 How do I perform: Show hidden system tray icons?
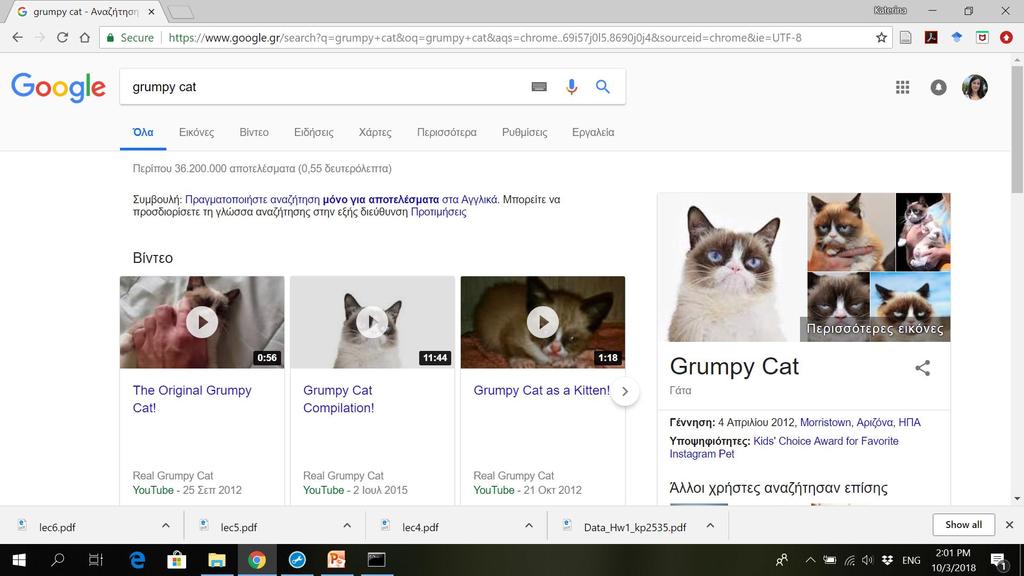(x=810, y=560)
